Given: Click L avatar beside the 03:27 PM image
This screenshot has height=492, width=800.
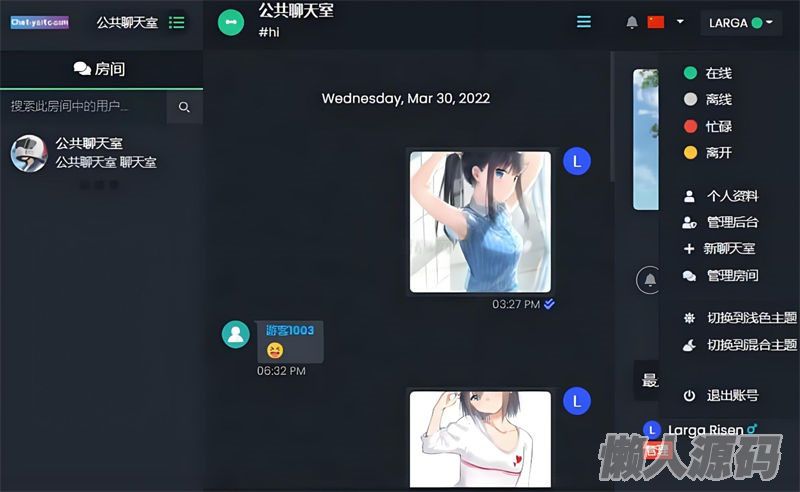Looking at the screenshot, I should point(577,161).
